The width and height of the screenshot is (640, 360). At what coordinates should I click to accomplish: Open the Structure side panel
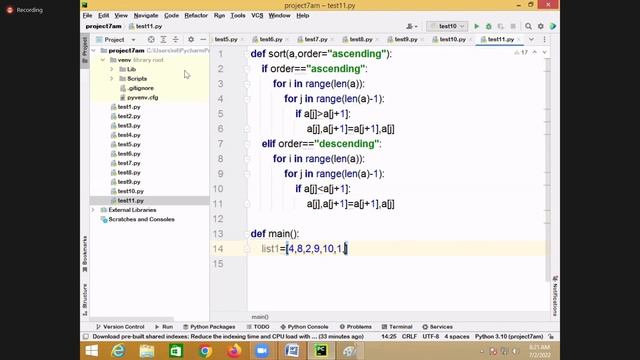[85, 299]
